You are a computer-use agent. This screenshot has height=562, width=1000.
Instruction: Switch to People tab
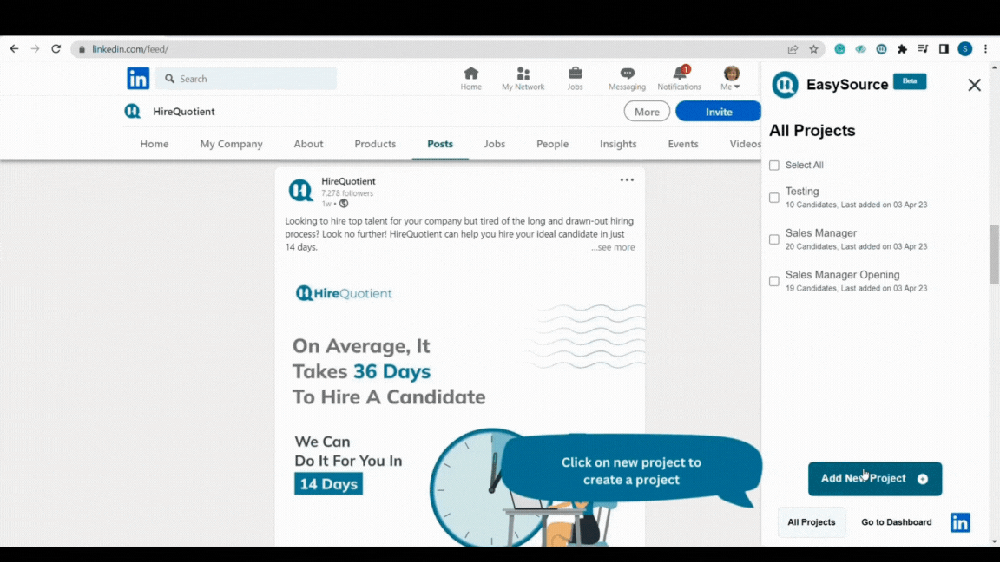(552, 144)
